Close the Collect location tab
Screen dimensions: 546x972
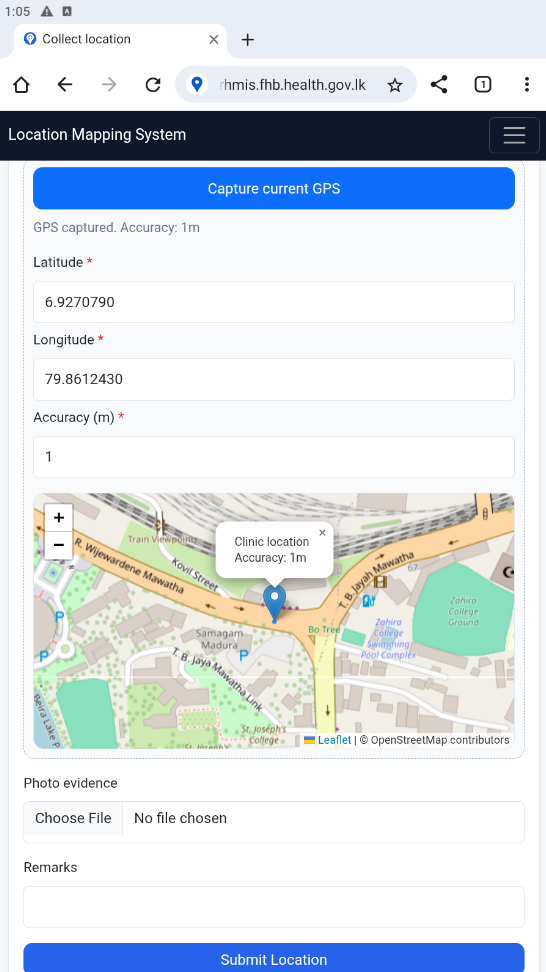pos(214,40)
